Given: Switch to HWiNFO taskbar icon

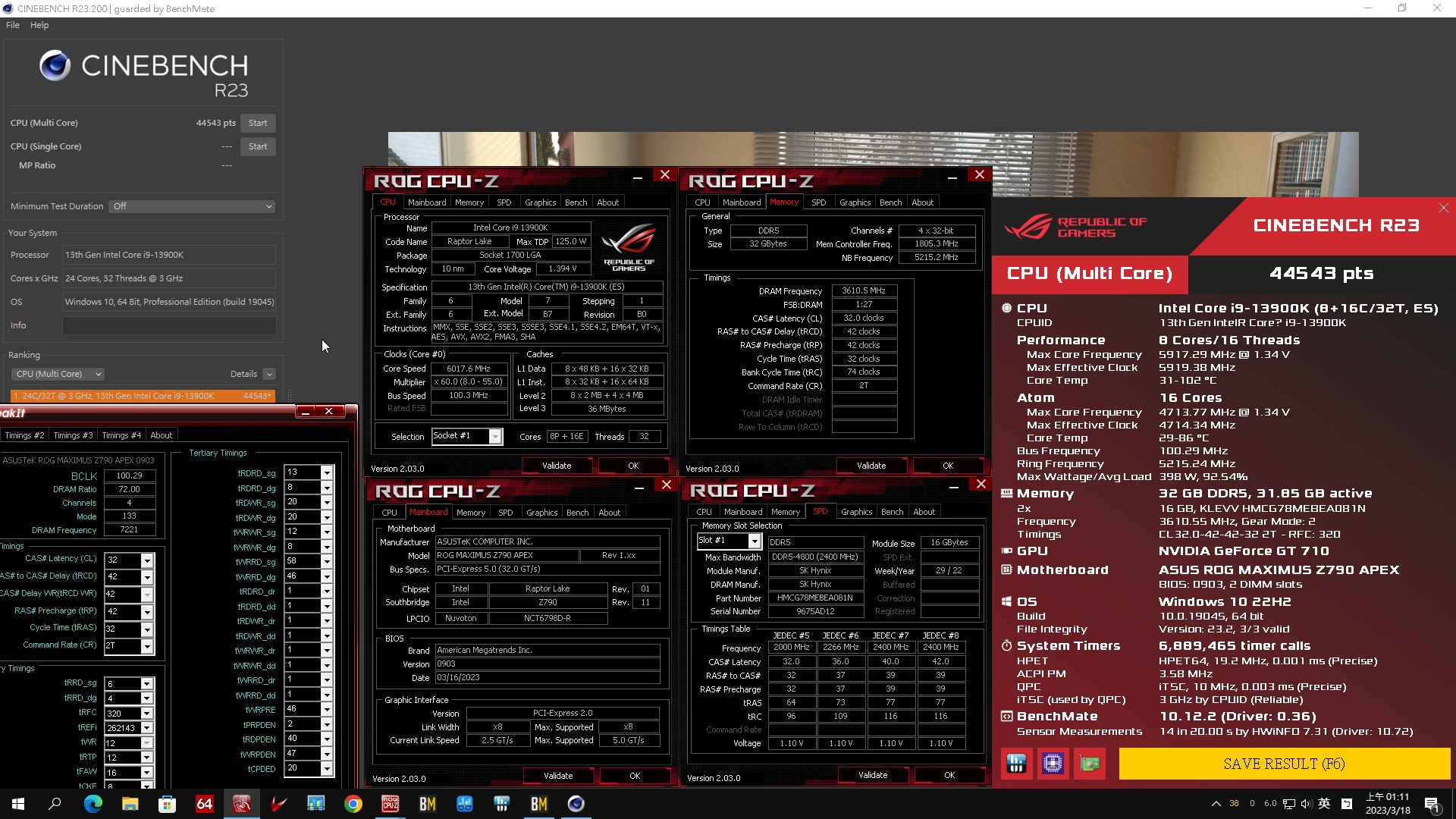Looking at the screenshot, I should 501,804.
